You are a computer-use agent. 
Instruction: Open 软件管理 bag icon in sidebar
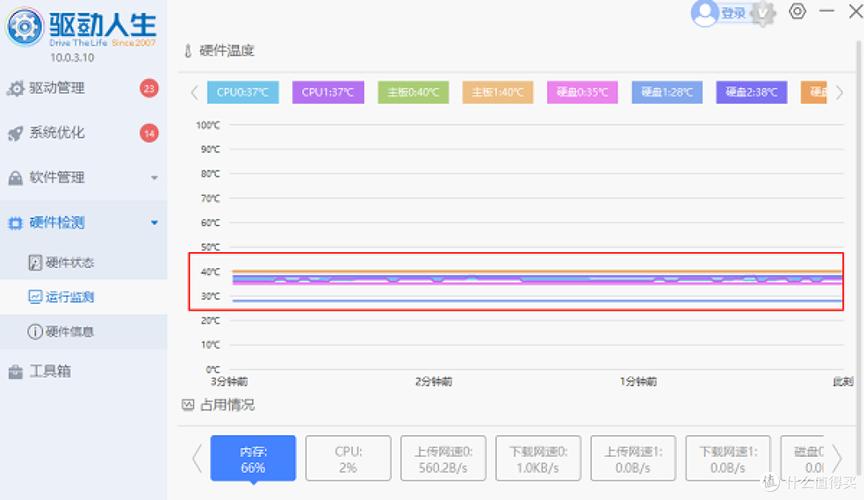15,178
